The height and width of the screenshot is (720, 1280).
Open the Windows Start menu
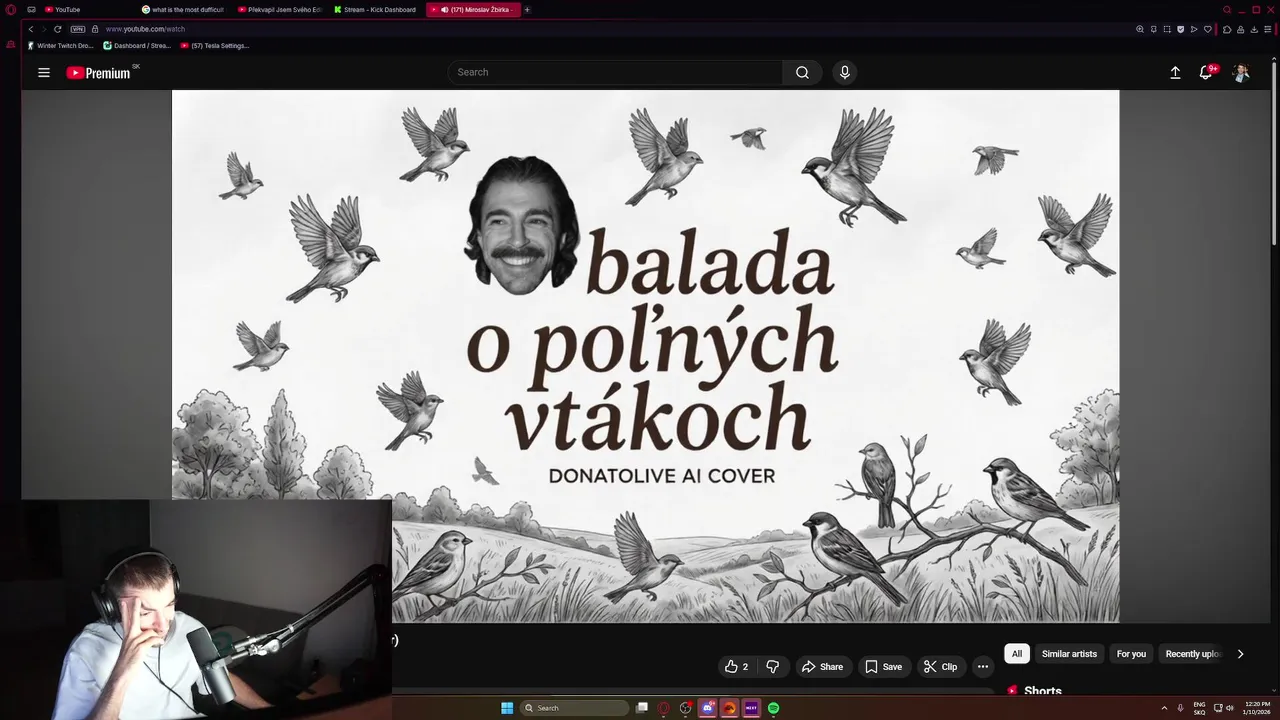click(507, 708)
